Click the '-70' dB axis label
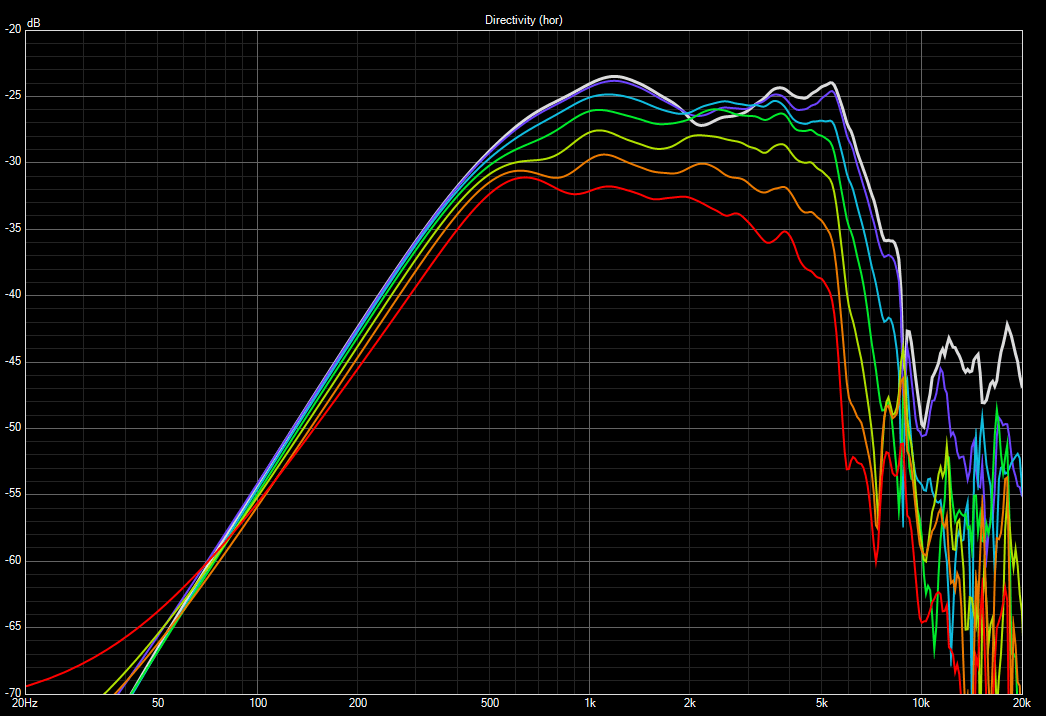Viewport: 1046px width, 716px height. [x=13, y=693]
